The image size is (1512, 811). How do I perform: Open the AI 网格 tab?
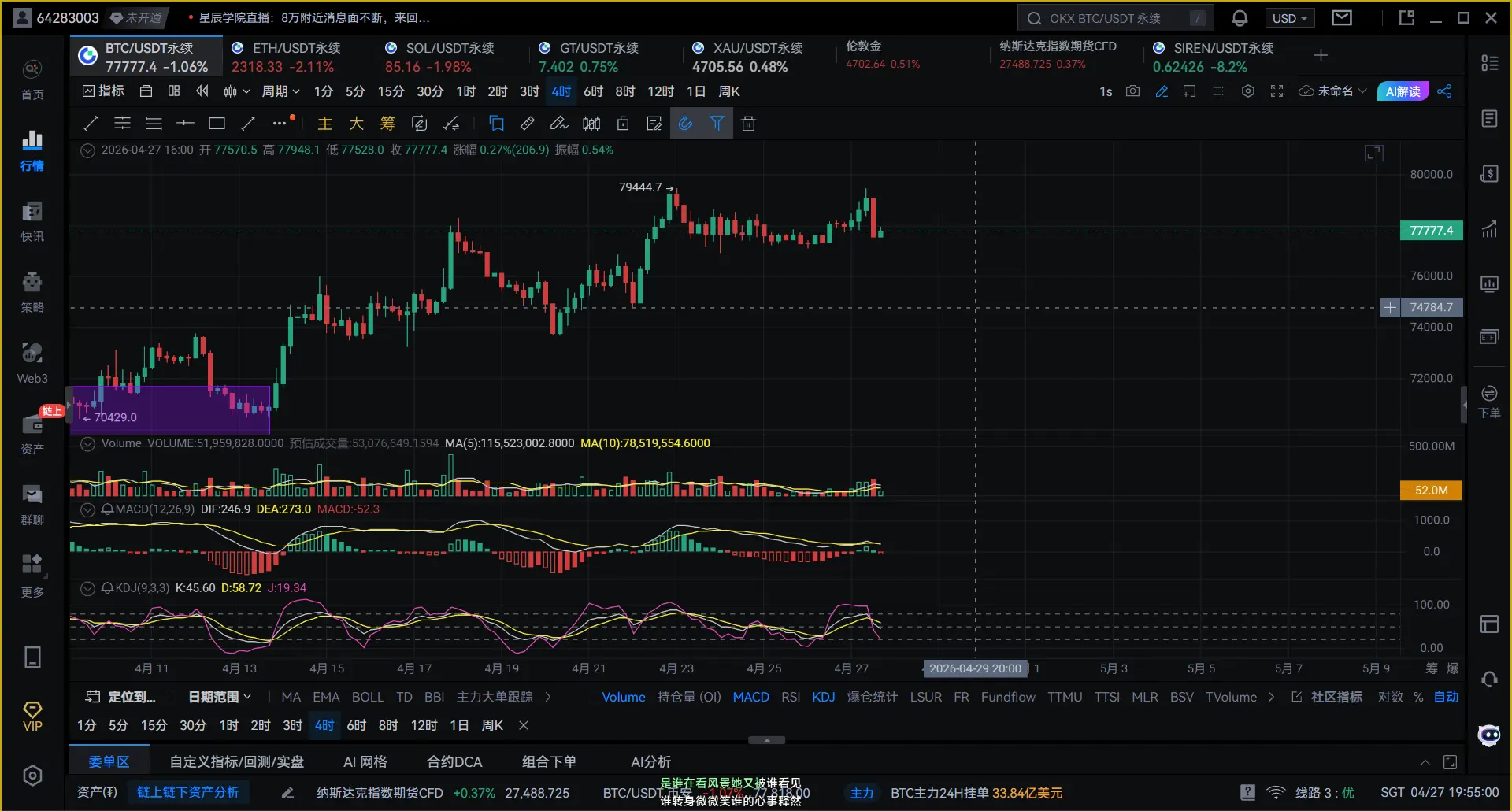pyautogui.click(x=365, y=761)
